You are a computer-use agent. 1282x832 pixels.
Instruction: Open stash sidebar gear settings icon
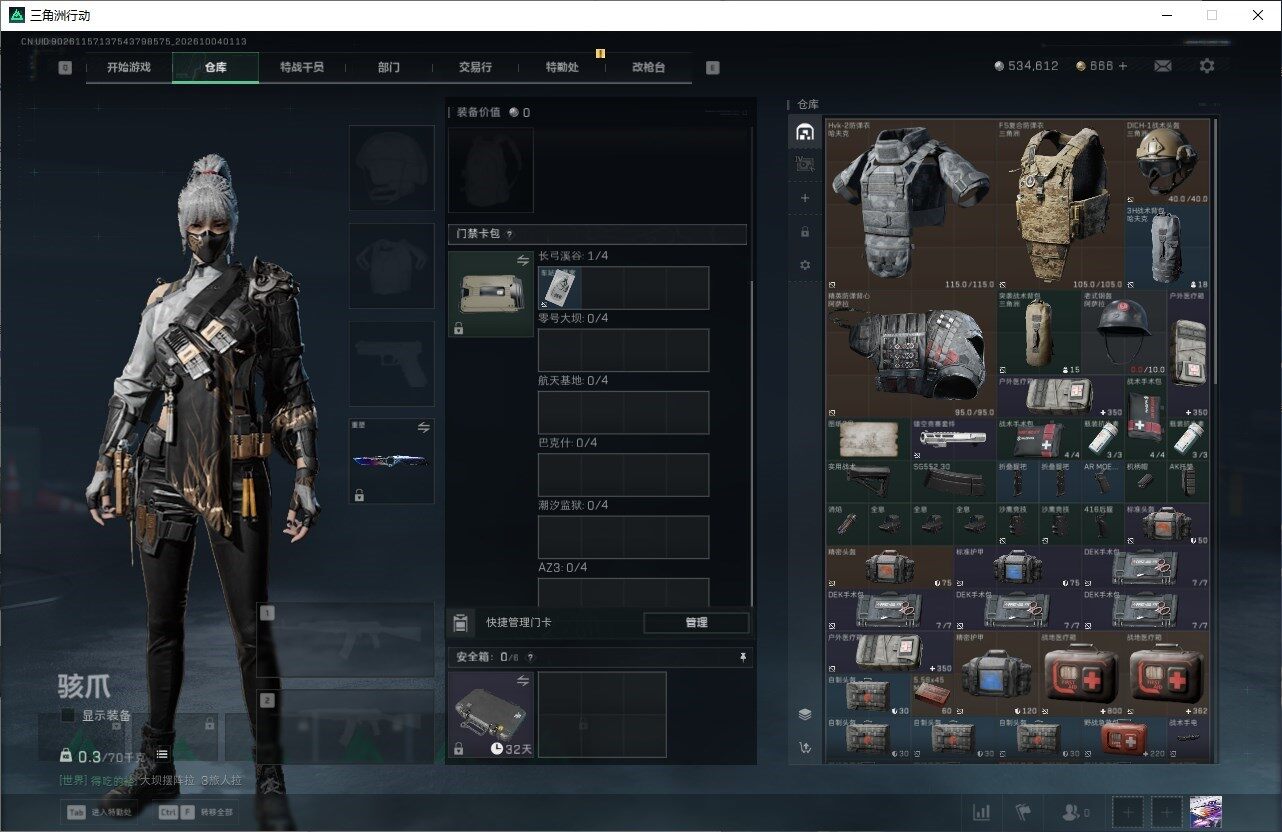click(805, 265)
